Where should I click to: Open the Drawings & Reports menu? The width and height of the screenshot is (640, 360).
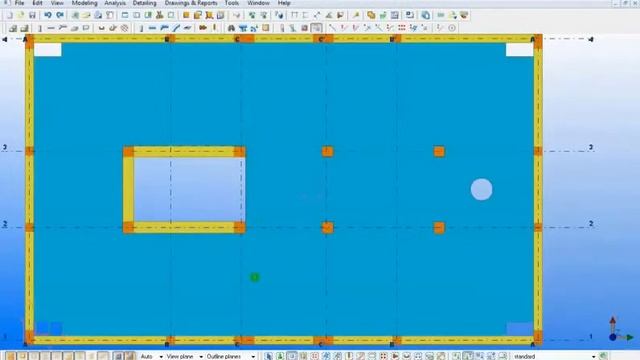click(191, 3)
